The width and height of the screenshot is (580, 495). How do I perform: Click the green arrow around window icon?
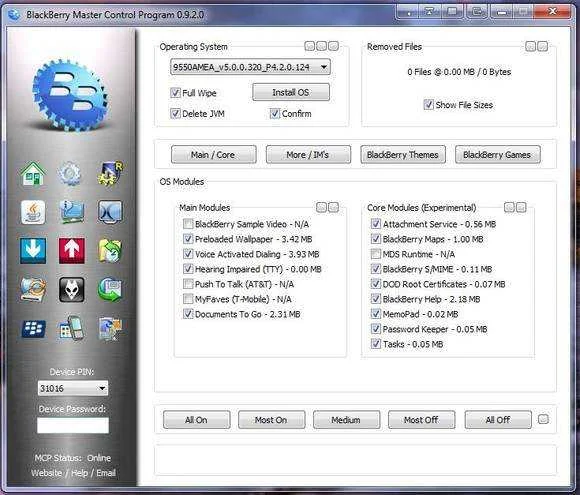tap(110, 289)
